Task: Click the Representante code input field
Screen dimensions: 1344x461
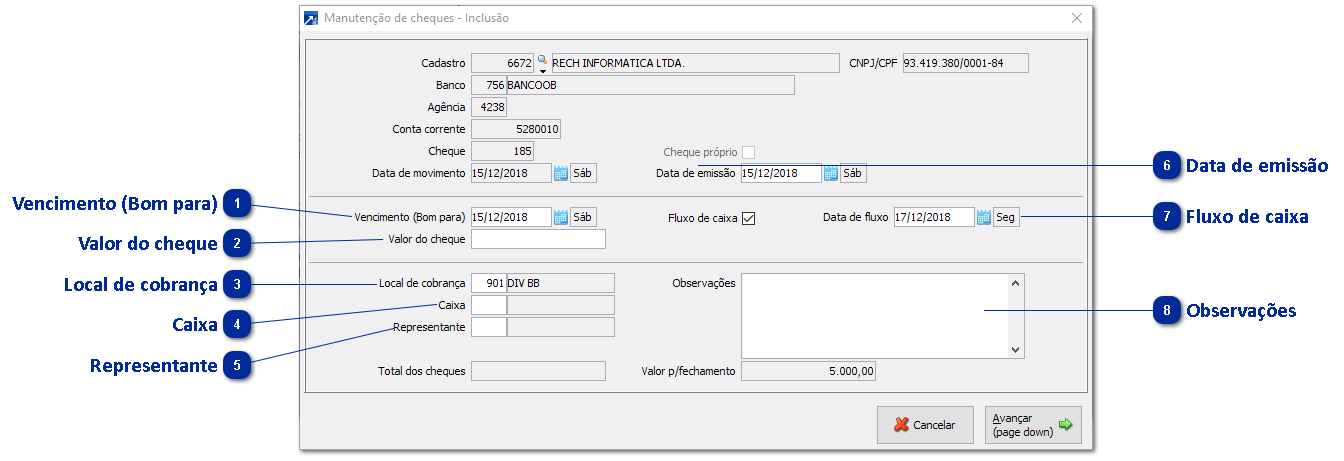Action: (x=488, y=327)
